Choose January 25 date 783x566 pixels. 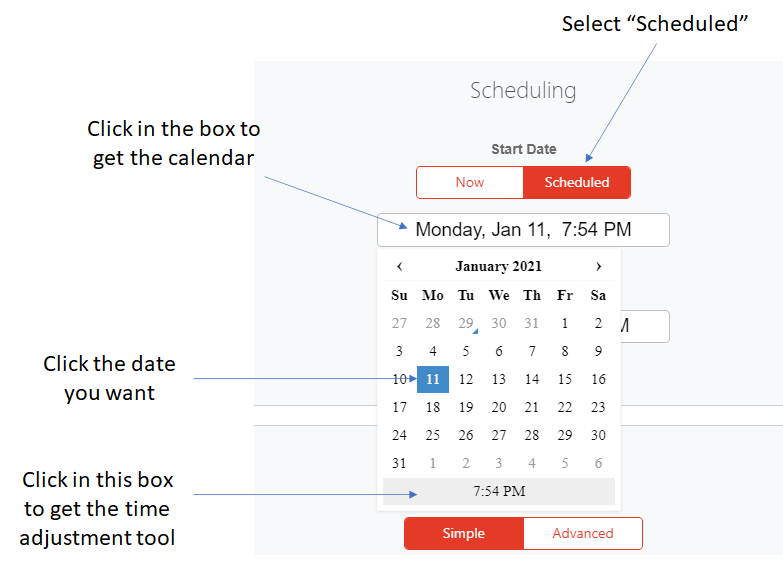click(x=433, y=435)
